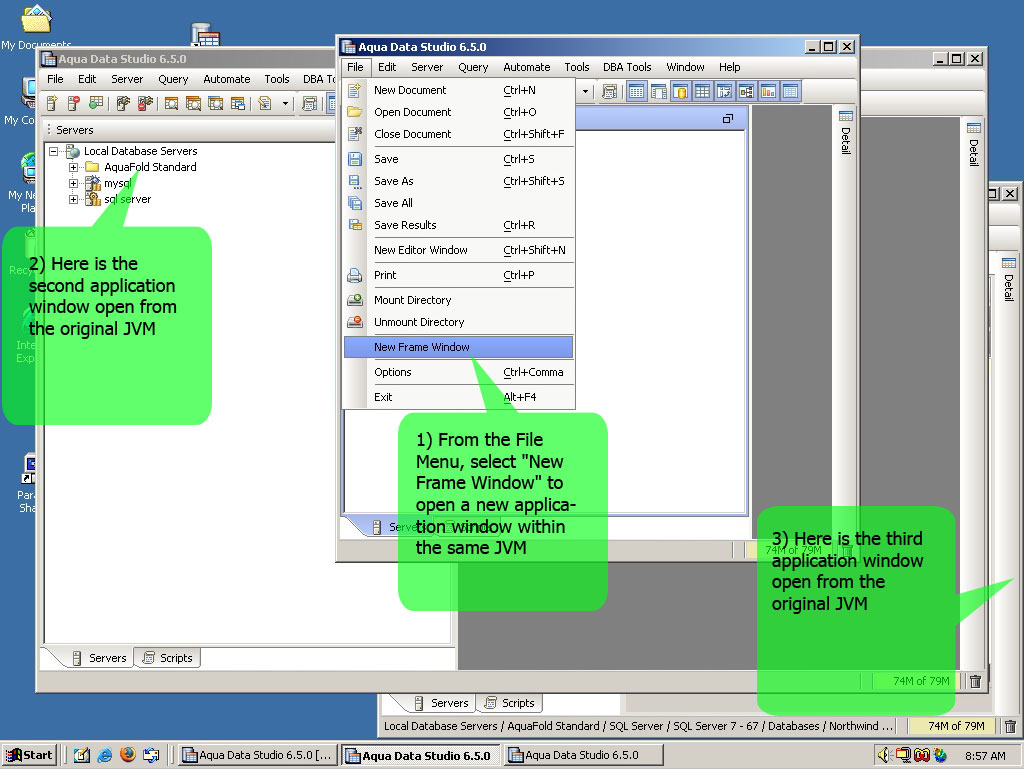Toggle first table grid view button in front toolbar
This screenshot has width=1024, height=769.
tap(636, 91)
